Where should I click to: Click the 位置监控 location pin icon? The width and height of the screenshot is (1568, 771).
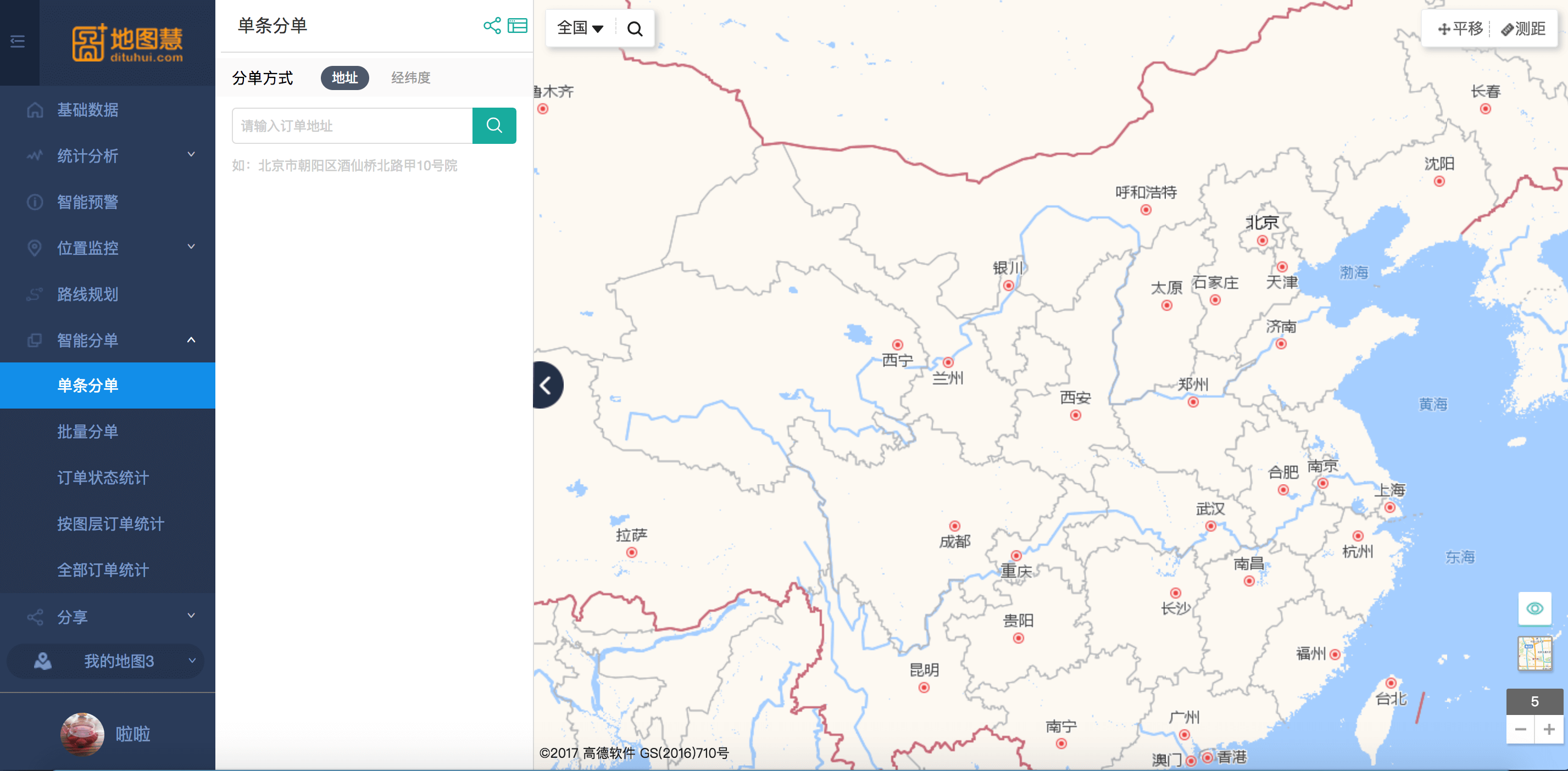[35, 248]
